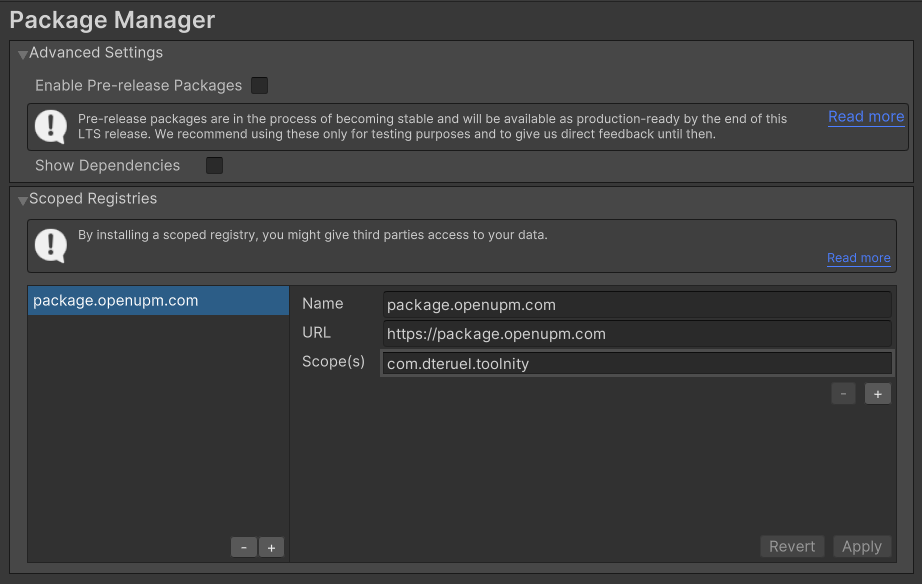The height and width of the screenshot is (584, 922).
Task: Open Read more link for pre-release packages
Action: pyautogui.click(x=866, y=116)
